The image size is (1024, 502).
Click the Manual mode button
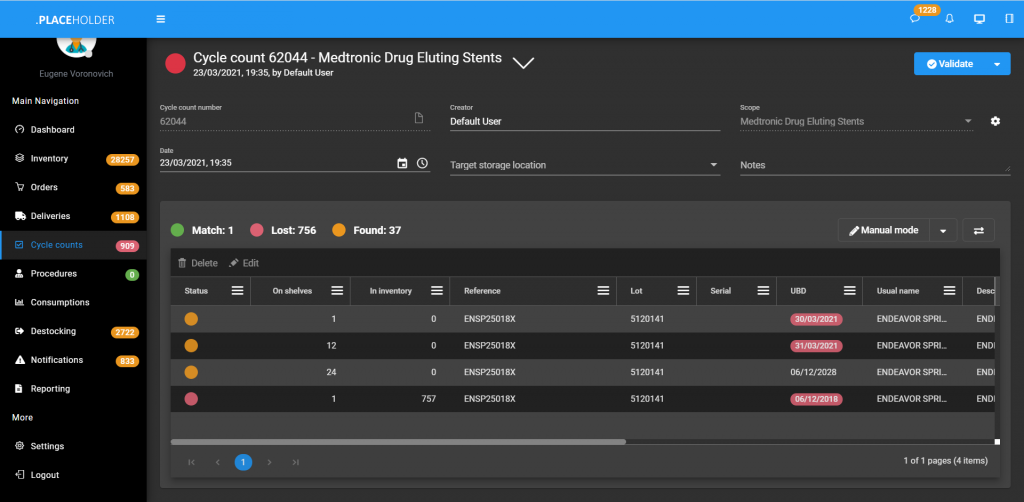(x=884, y=230)
